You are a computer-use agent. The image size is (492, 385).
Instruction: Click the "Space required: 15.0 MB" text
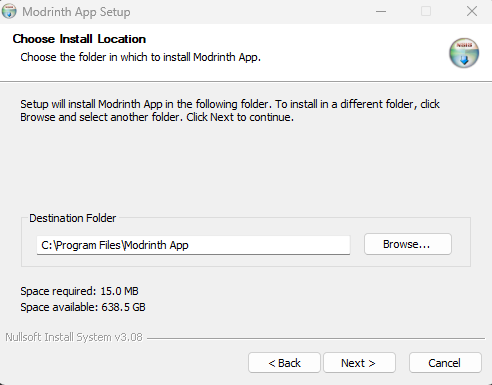(79, 291)
